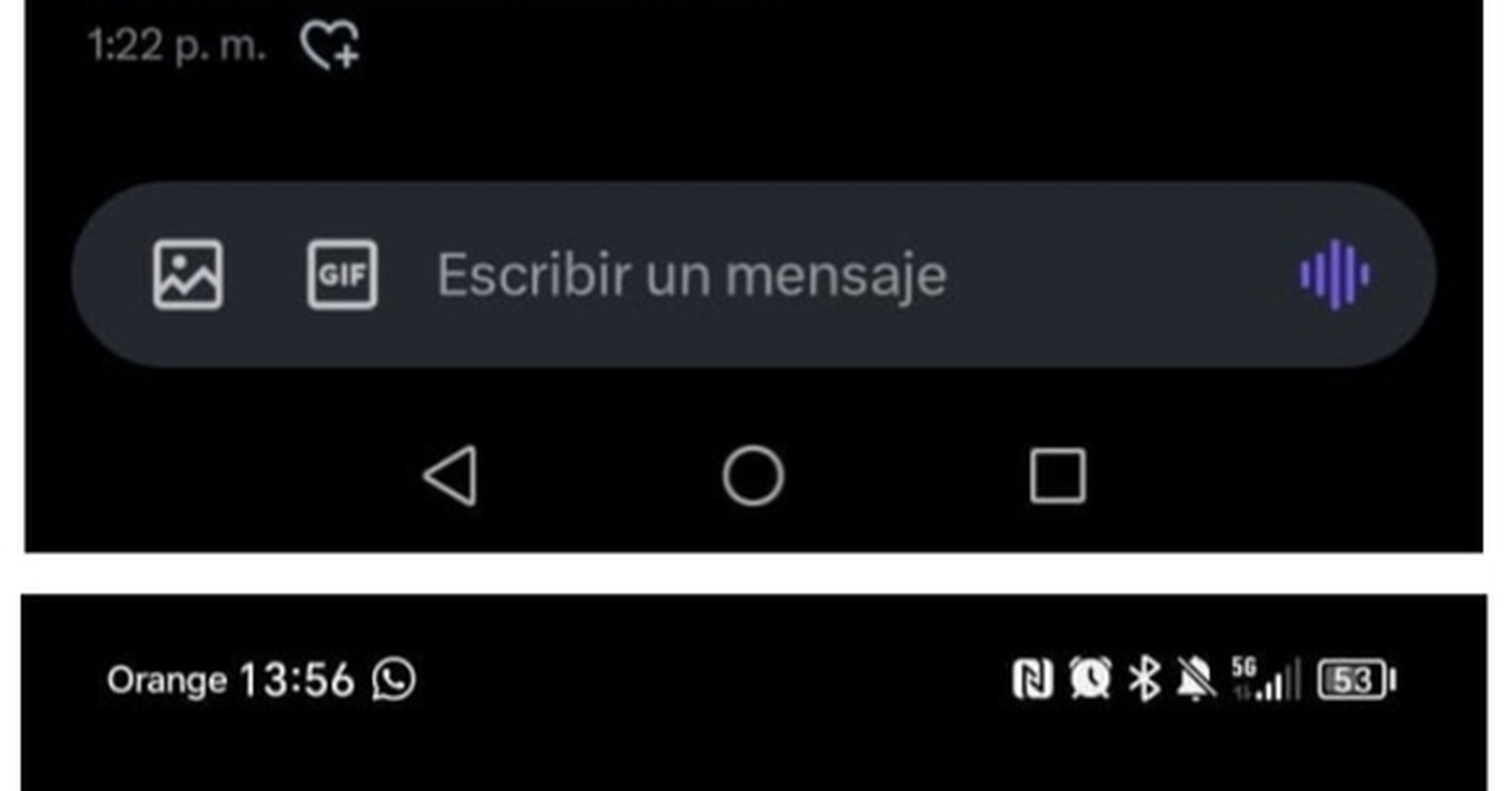This screenshot has width=1512, height=791.
Task: Add a heart reaction to the message
Action: [x=329, y=44]
